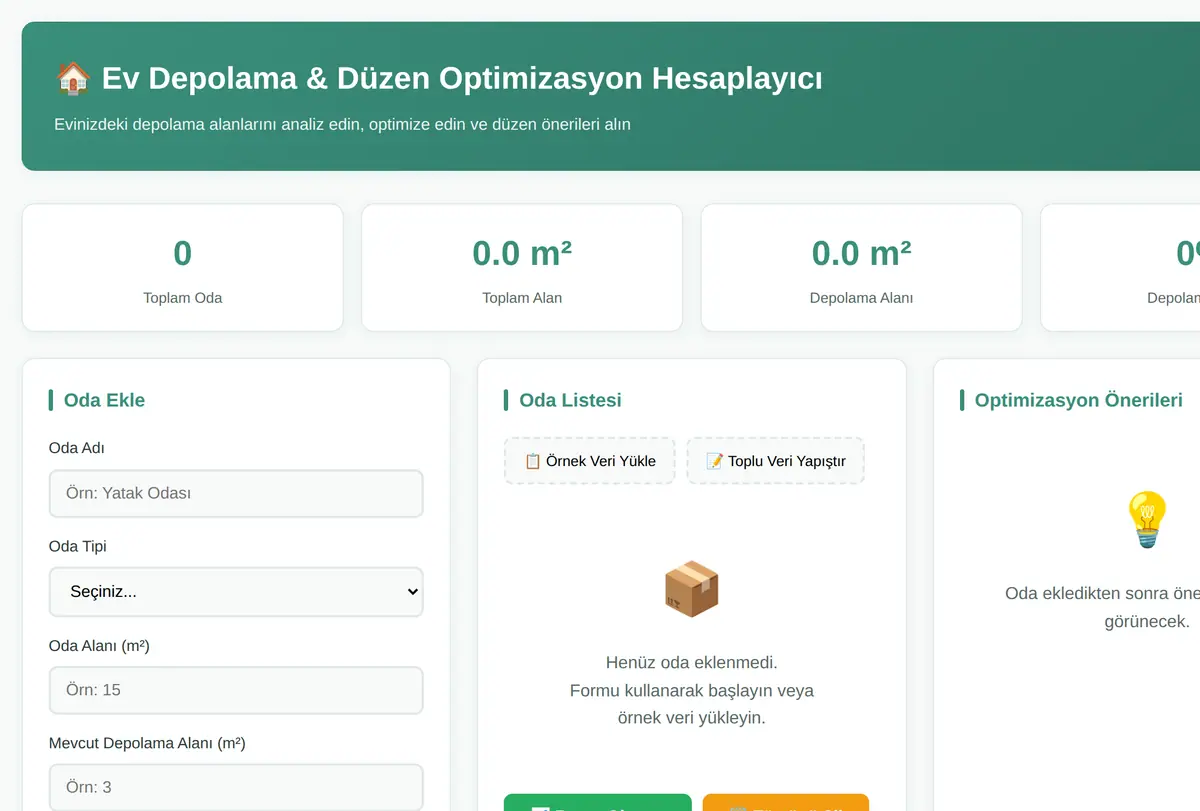Click the light bulb icon under Optimizasyon Önerileri
1200x811 pixels.
pyautogui.click(x=1146, y=519)
